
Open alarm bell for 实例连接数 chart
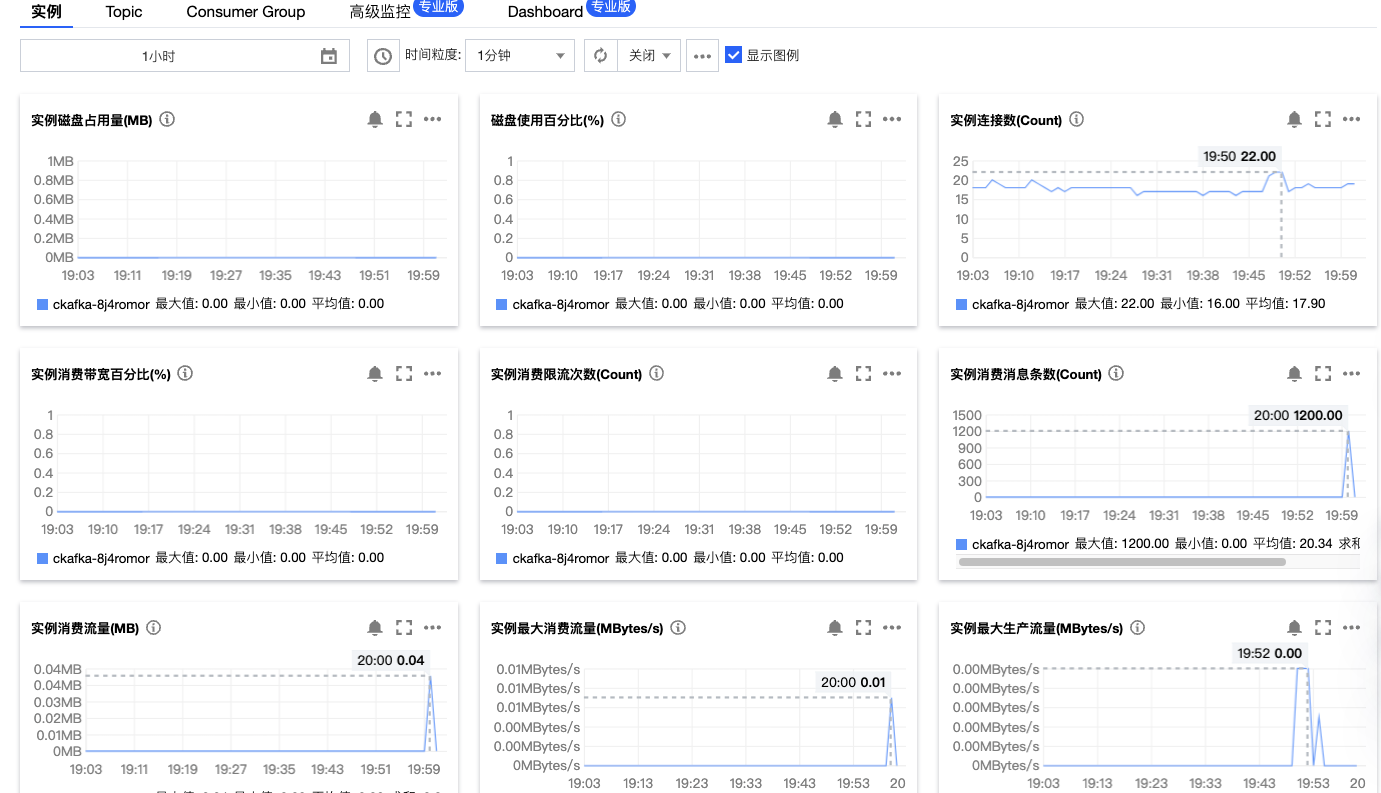point(1294,119)
